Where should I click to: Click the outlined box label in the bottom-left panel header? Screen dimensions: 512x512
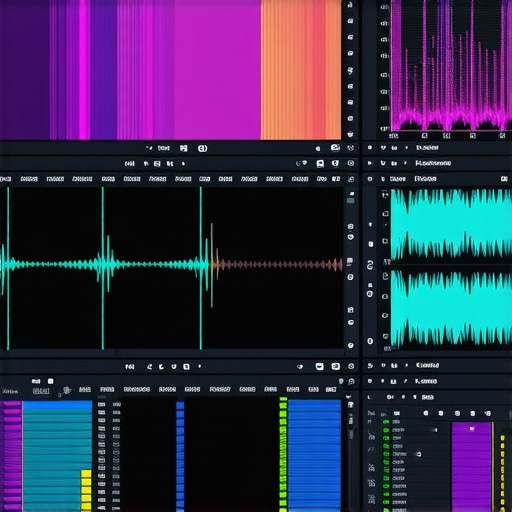(x=41, y=391)
